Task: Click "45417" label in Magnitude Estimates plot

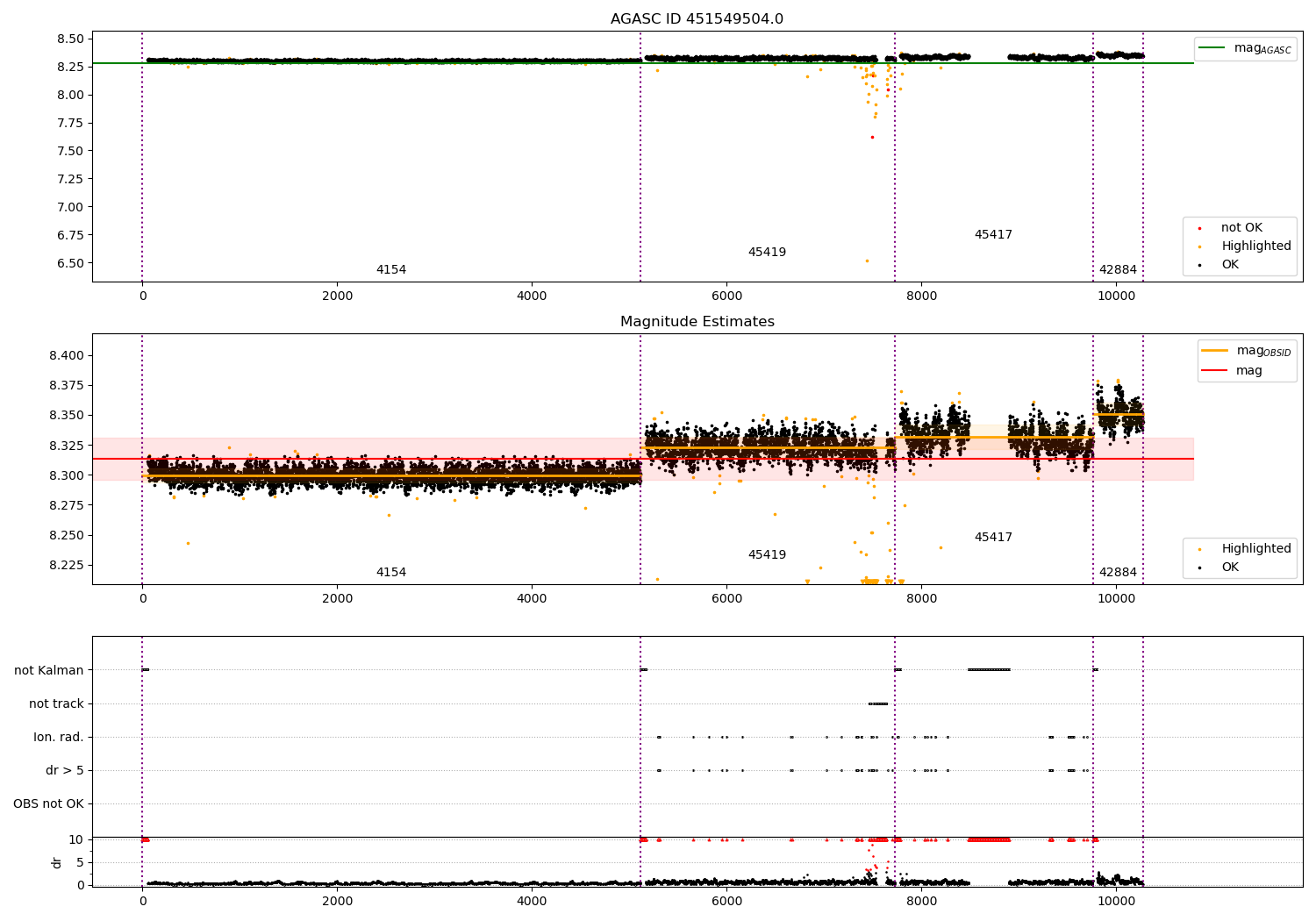Action: (993, 538)
